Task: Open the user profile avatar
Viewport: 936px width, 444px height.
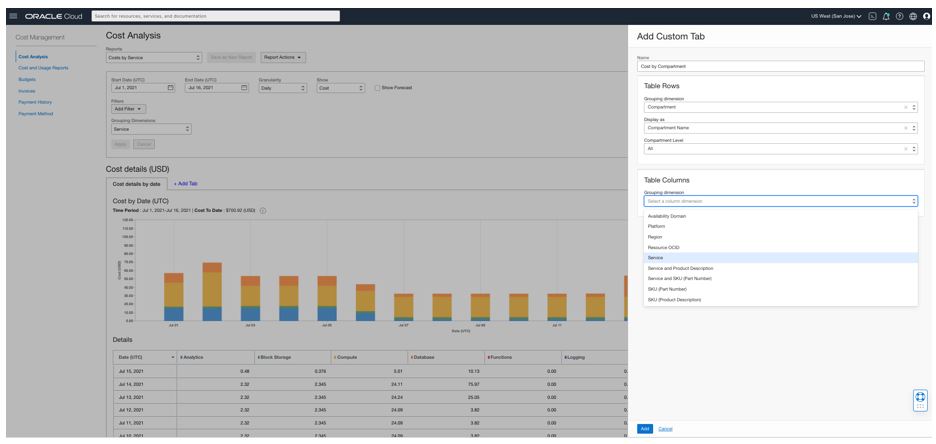Action: coord(926,16)
